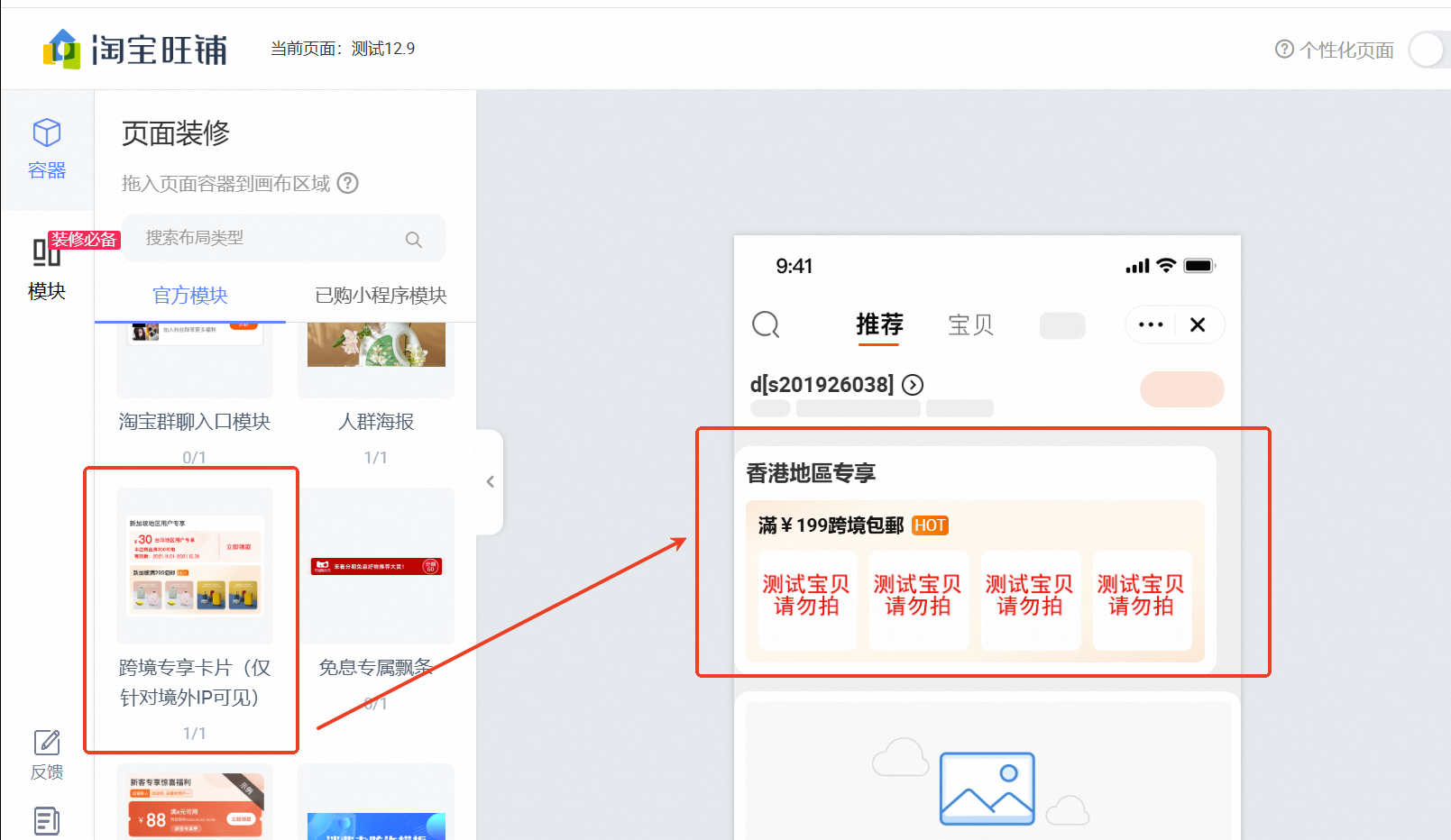This screenshot has width=1451, height=840.
Task: Select the 推荐 tab in phone preview
Action: pyautogui.click(x=879, y=324)
